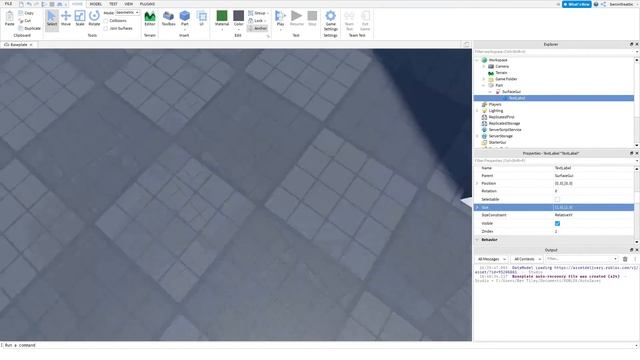Image resolution: width=640 pixels, height=360 pixels.
Task: Select ReplicatedStorage in Explorer
Action: (x=504, y=123)
